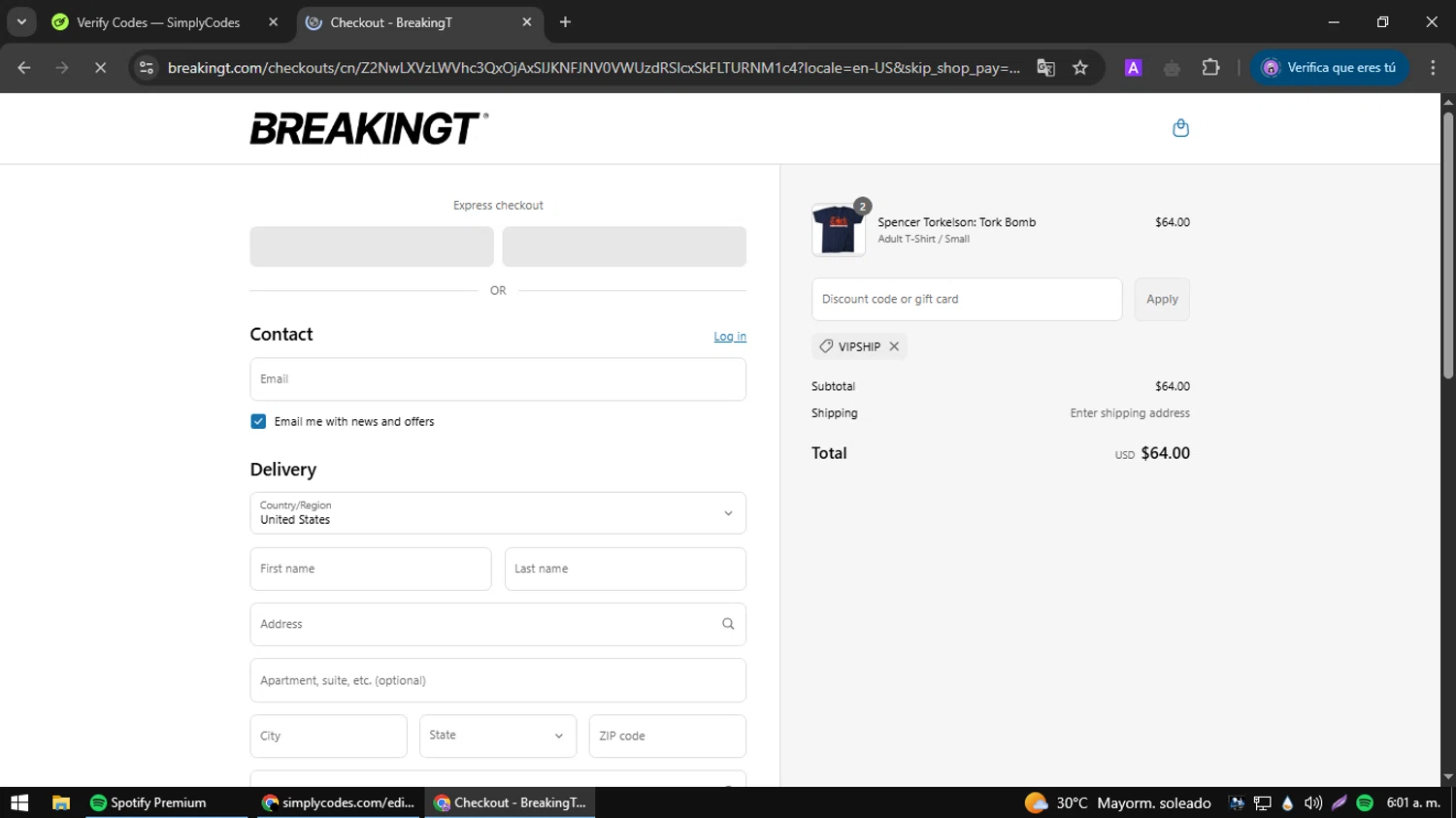The width and height of the screenshot is (1456, 818).
Task: Close the Checkout - BreakingT tab
Action: click(x=527, y=21)
